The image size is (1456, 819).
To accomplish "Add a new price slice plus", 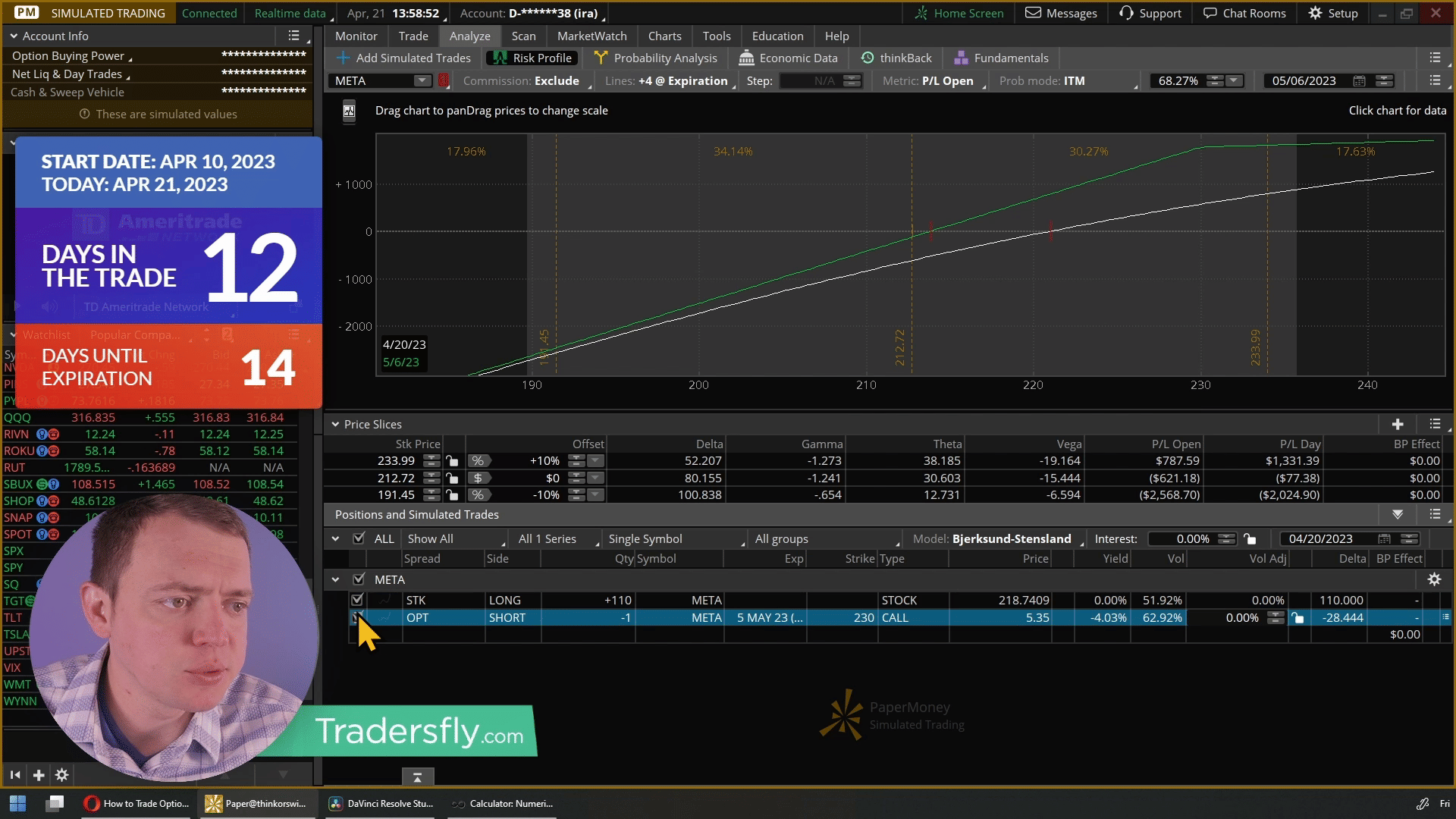I will point(1398,424).
